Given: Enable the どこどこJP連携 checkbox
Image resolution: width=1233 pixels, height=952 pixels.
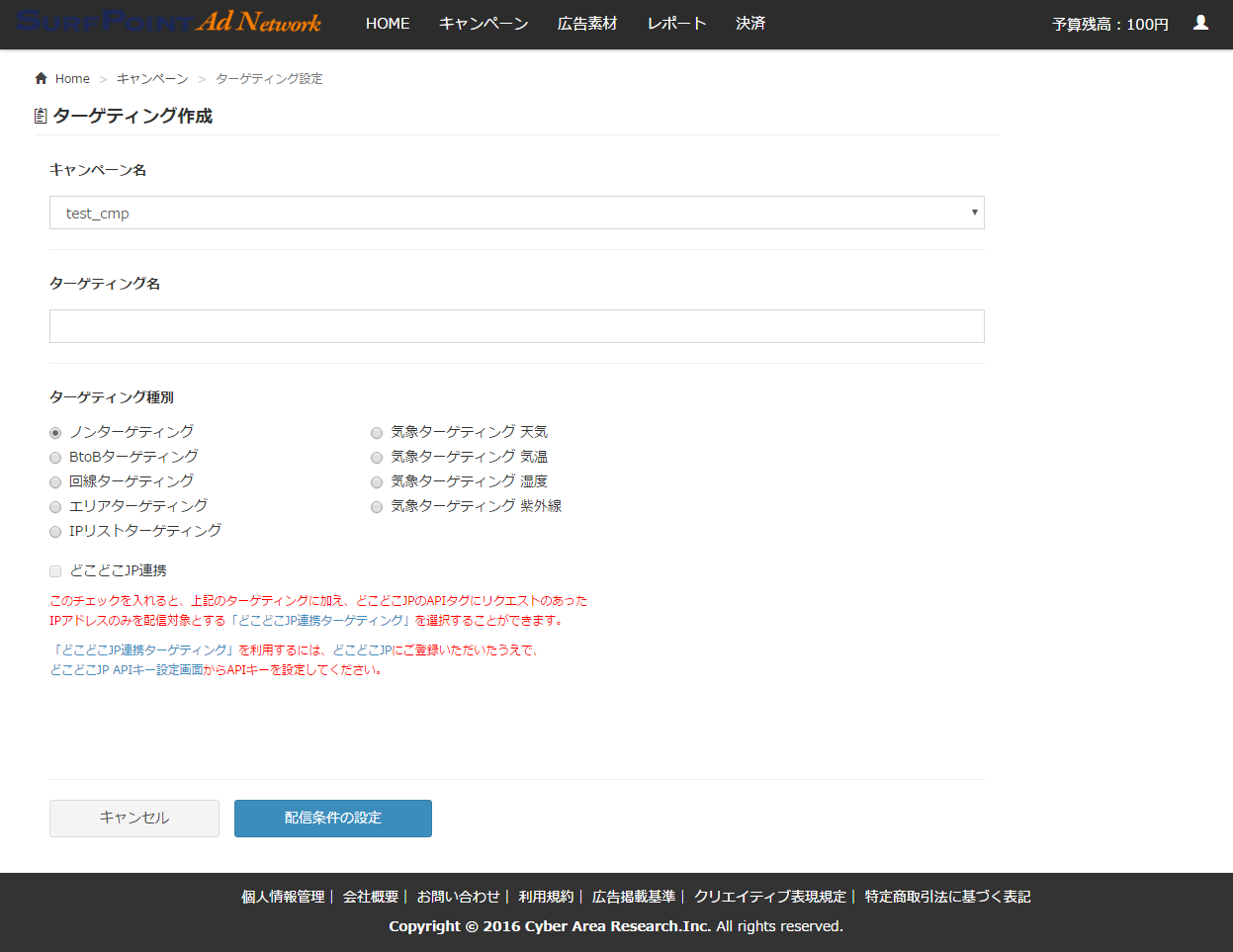Looking at the screenshot, I should 55,571.
